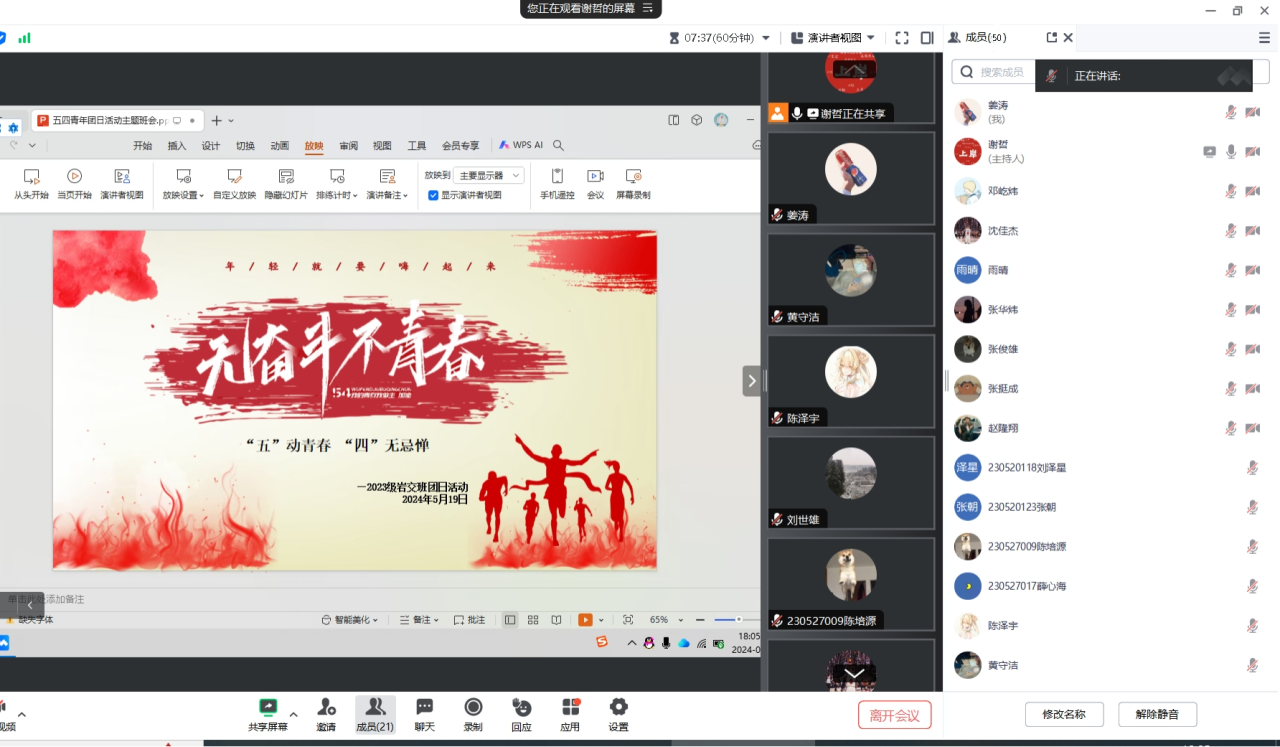The height and width of the screenshot is (747, 1280).
Task: Open the 主要显示器 display dropdown
Action: (488, 175)
